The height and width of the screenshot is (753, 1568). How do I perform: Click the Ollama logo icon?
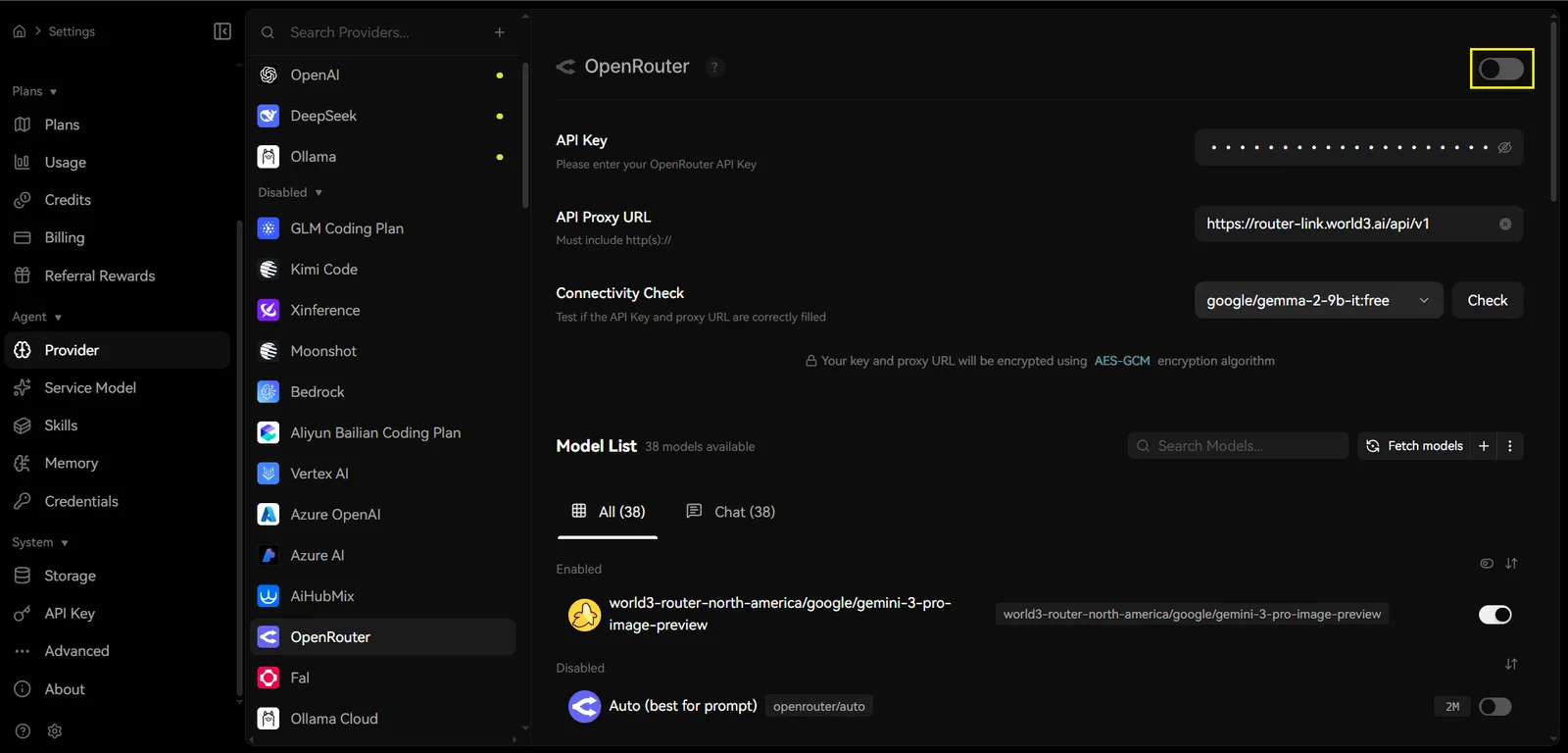pyautogui.click(x=269, y=157)
